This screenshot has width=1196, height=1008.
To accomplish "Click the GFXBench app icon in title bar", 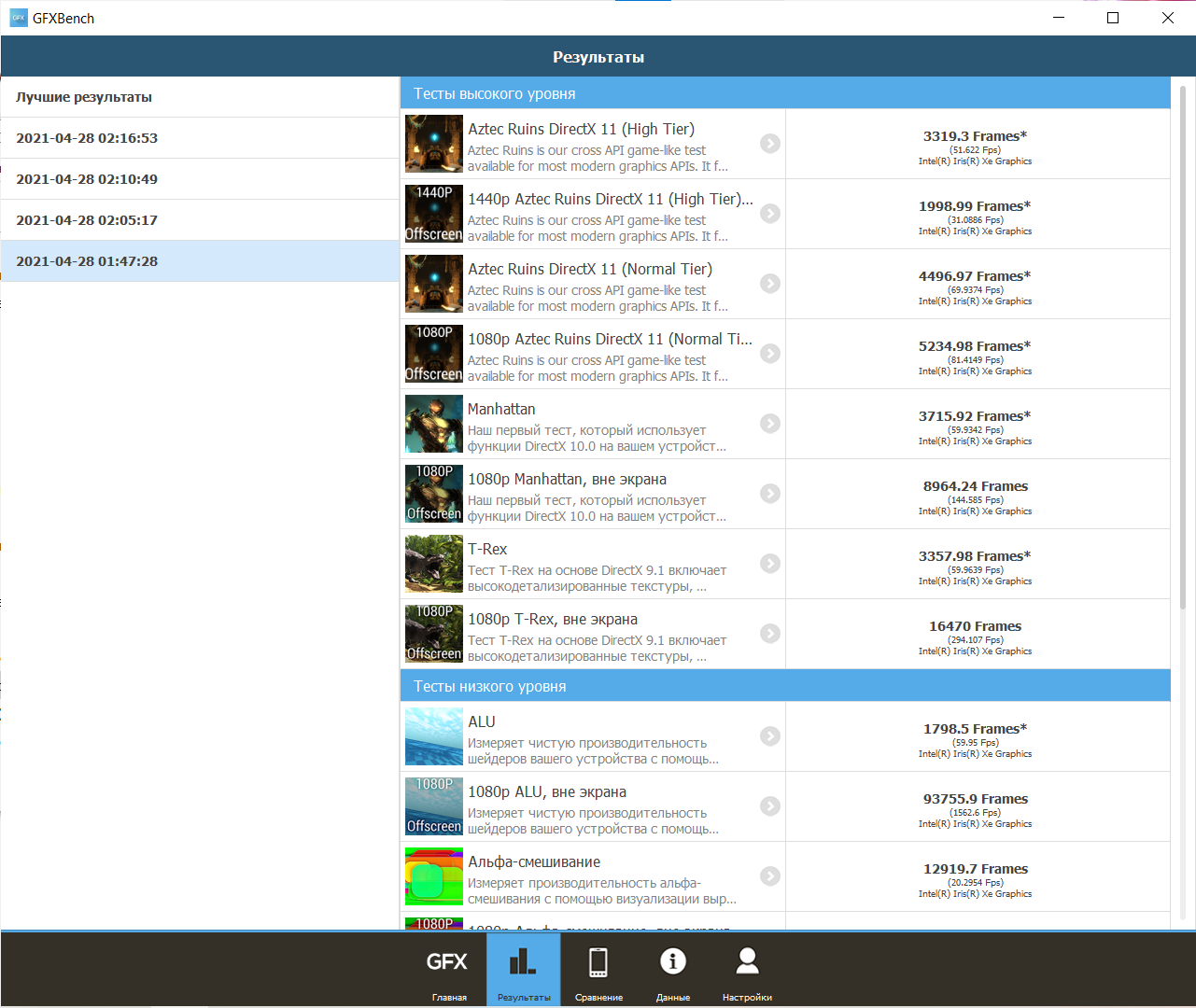I will [19, 18].
